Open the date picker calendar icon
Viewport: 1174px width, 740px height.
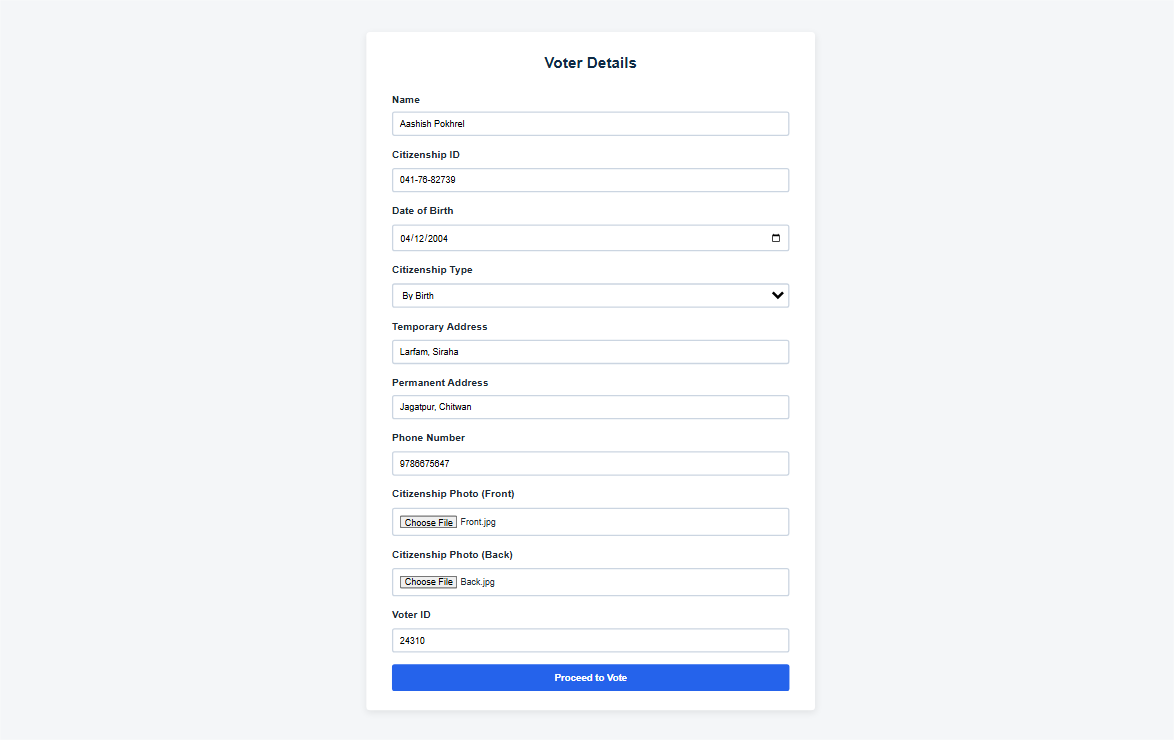777,238
